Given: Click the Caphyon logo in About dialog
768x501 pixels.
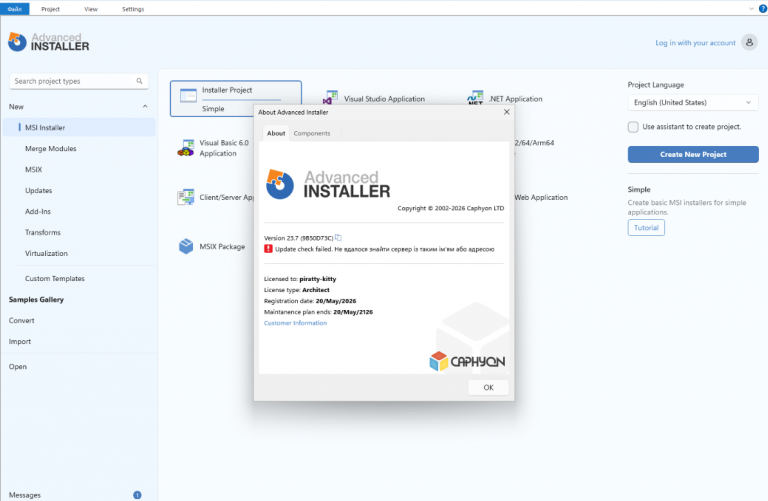Looking at the screenshot, I should coord(467,361).
